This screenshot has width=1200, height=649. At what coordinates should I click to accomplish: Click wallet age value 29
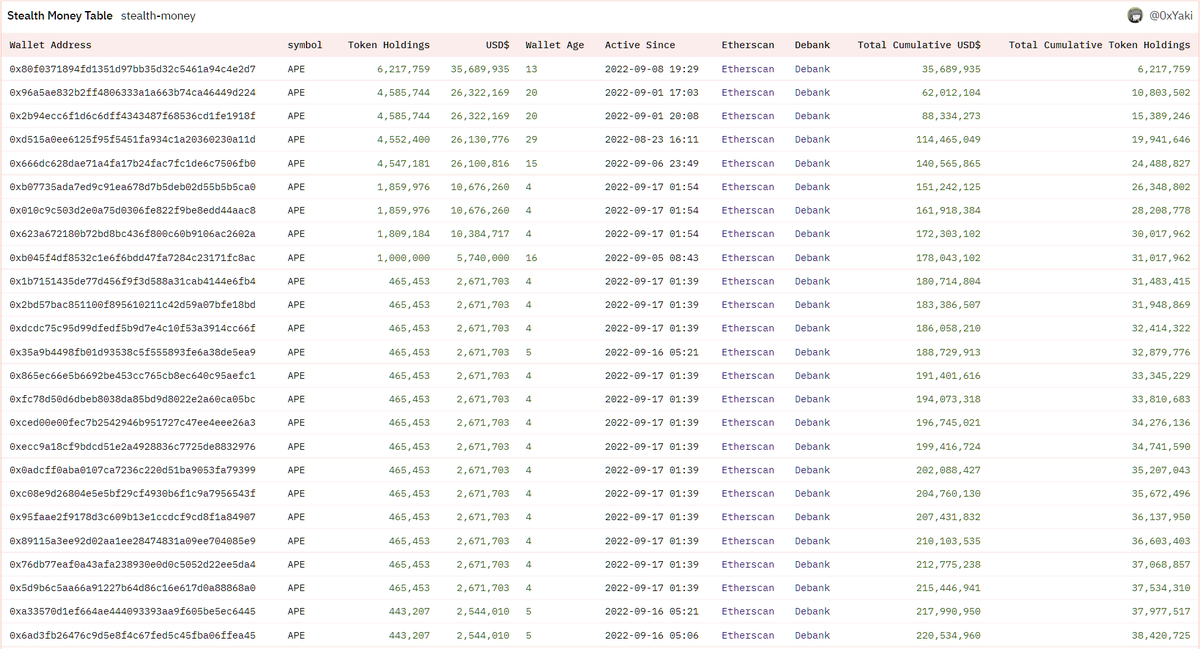[531, 140]
